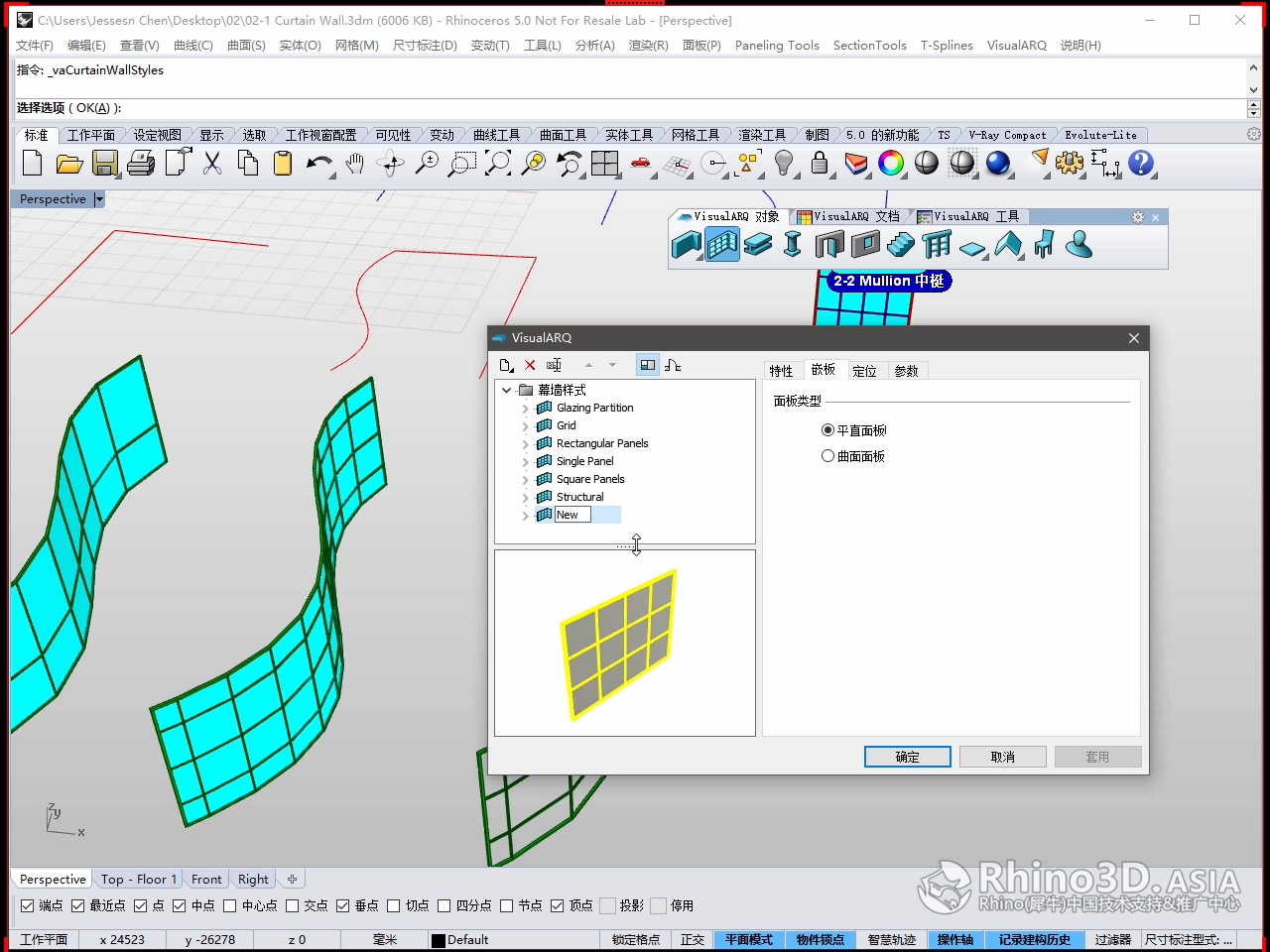Toggle 正交 mode in status bar
1270x952 pixels.
(x=693, y=939)
